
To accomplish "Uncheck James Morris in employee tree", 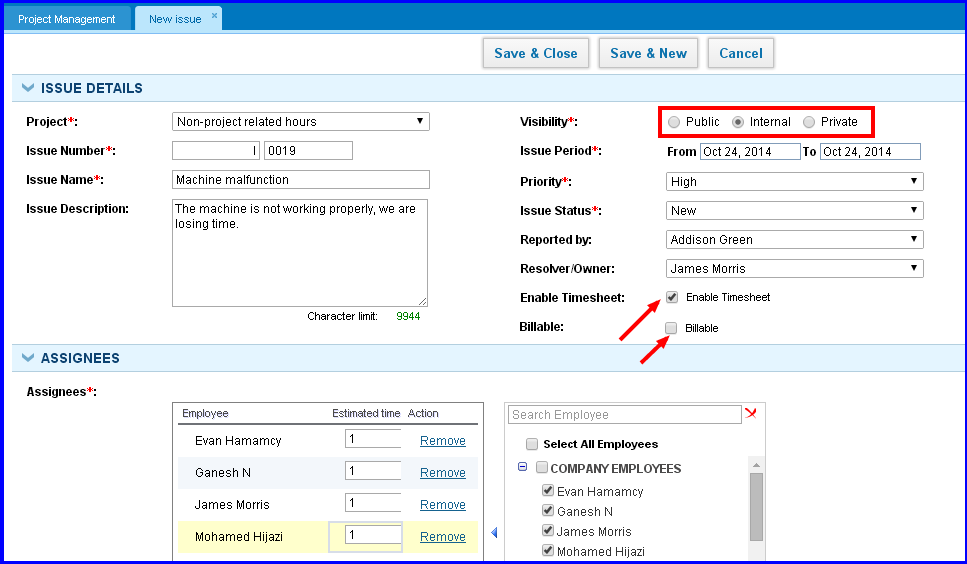I will [548, 530].
